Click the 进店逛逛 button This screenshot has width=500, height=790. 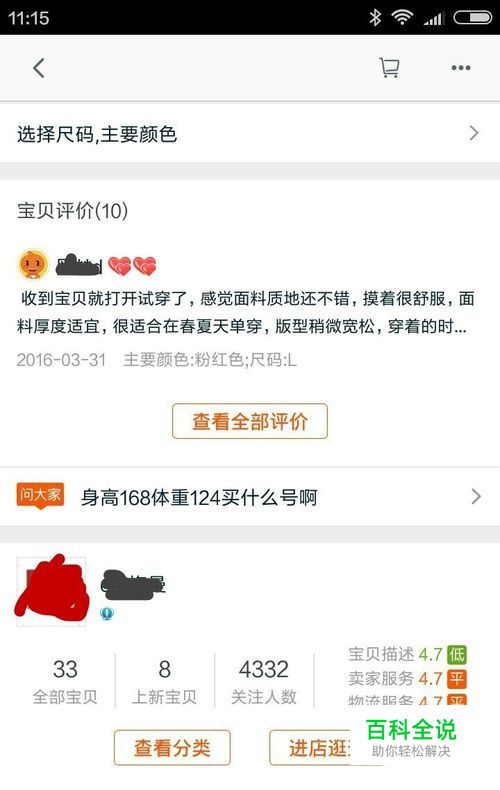tap(310, 748)
